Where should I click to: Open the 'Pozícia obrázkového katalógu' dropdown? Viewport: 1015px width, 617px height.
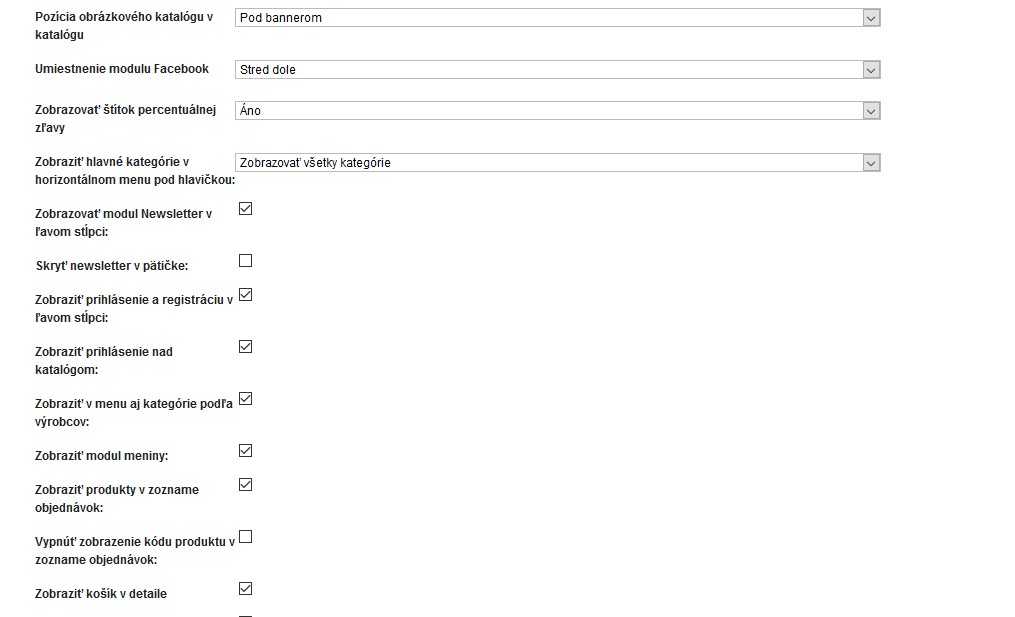coord(557,18)
